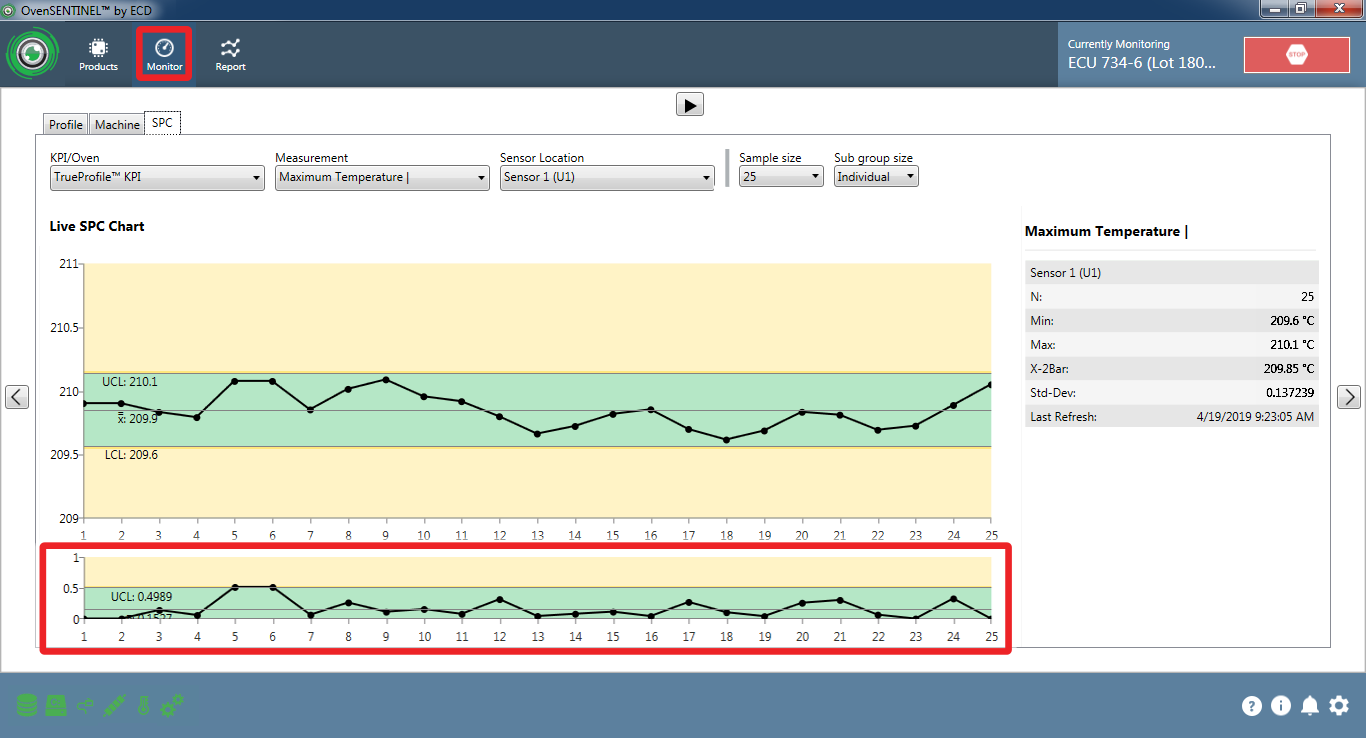Open the Report section
1366x738 pixels.
click(231, 55)
